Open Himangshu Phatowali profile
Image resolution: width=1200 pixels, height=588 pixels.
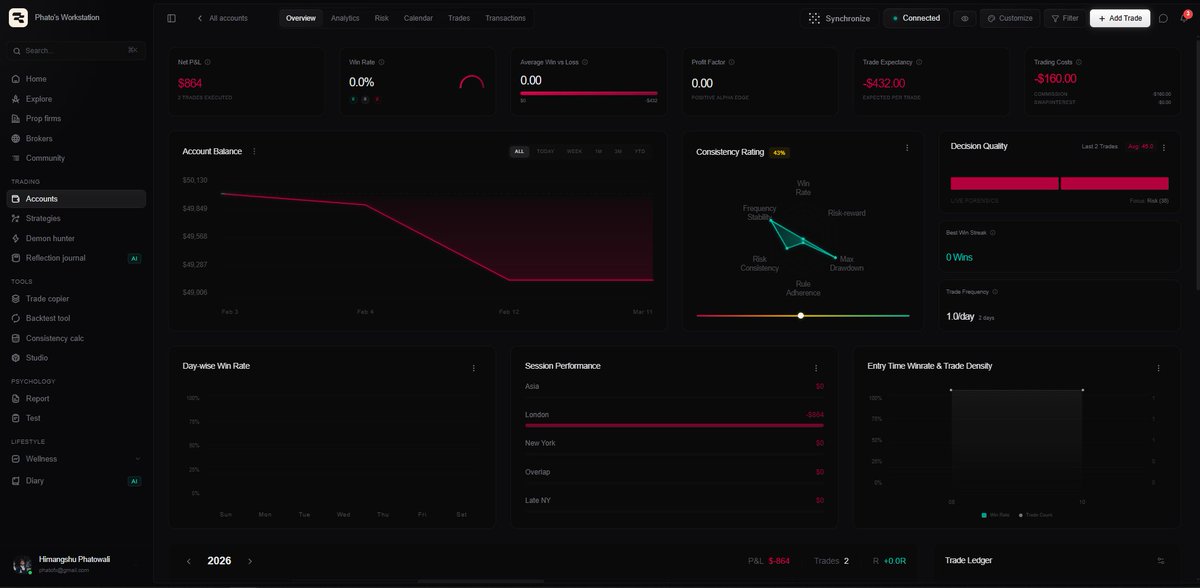[x=77, y=564]
